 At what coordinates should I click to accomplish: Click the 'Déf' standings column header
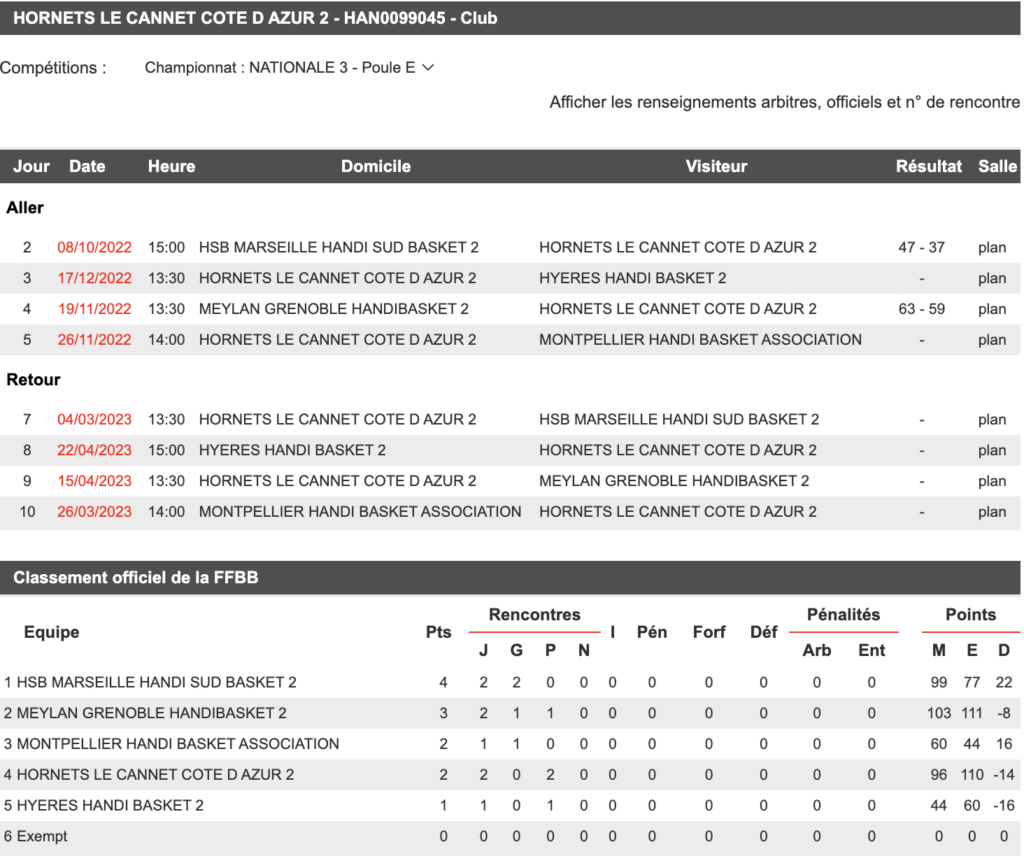[x=763, y=632]
